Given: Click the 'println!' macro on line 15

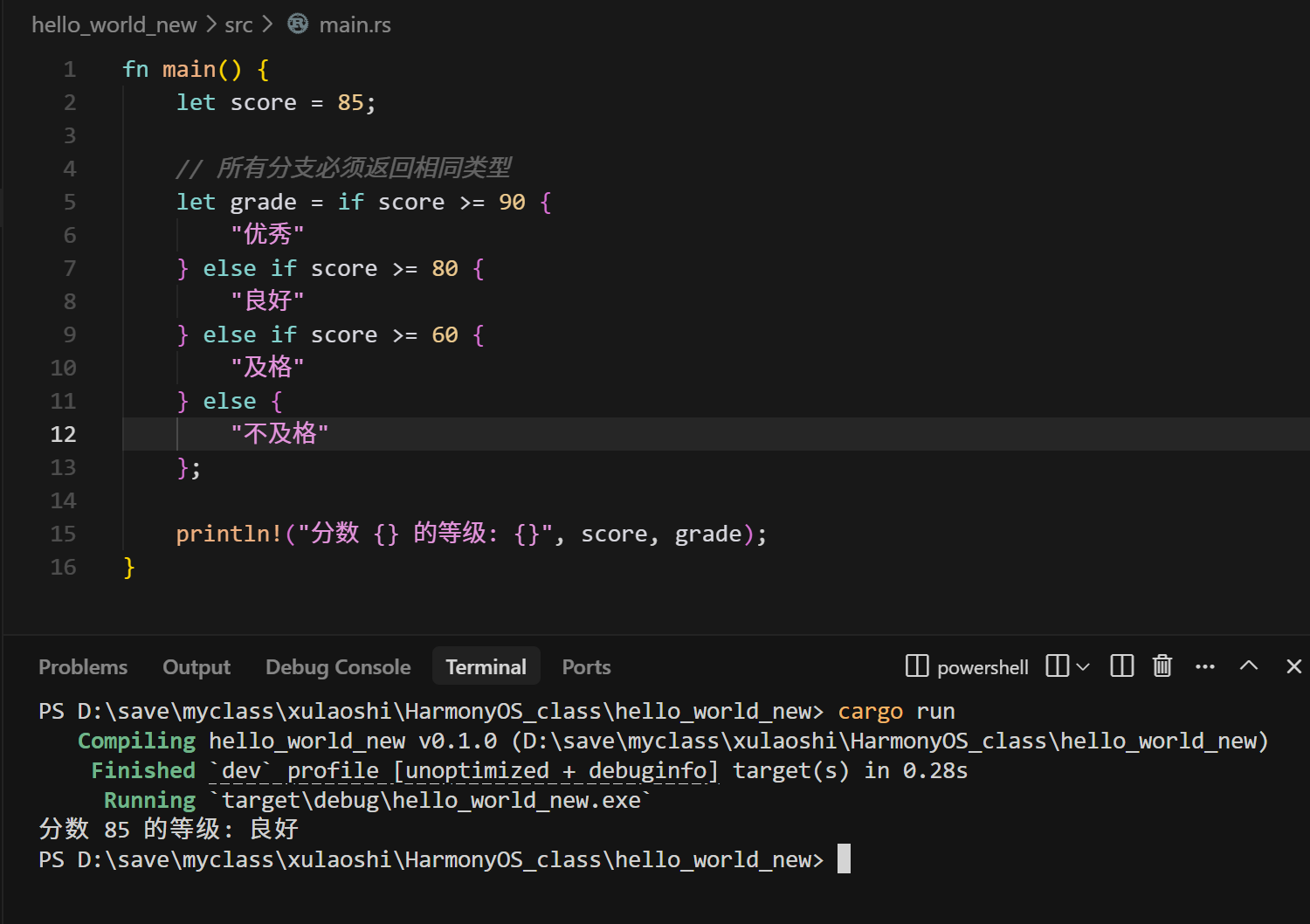Looking at the screenshot, I should [229, 534].
